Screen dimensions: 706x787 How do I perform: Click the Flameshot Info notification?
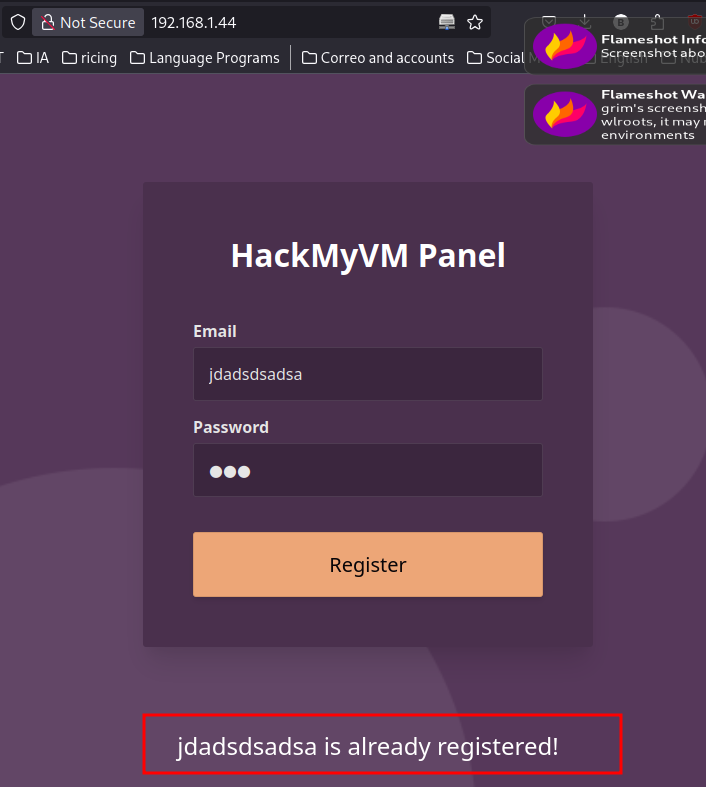pyautogui.click(x=616, y=46)
